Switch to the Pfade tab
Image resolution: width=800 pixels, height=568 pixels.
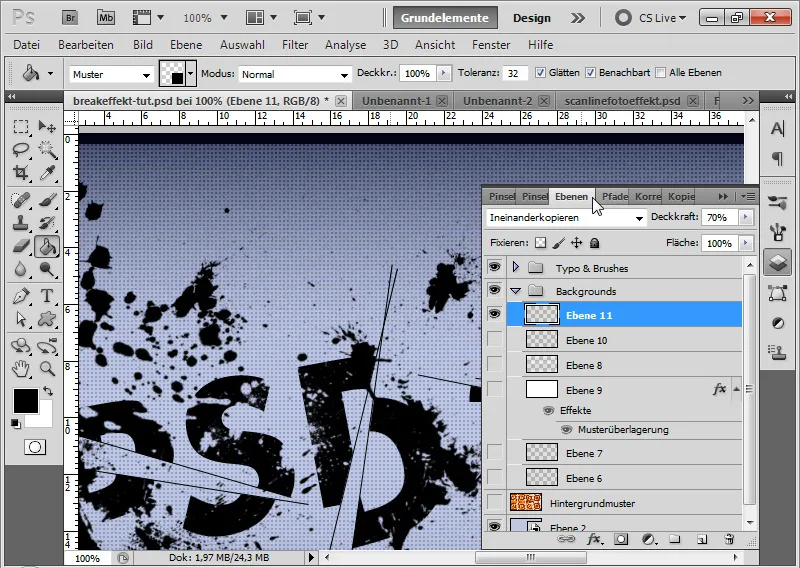click(614, 196)
